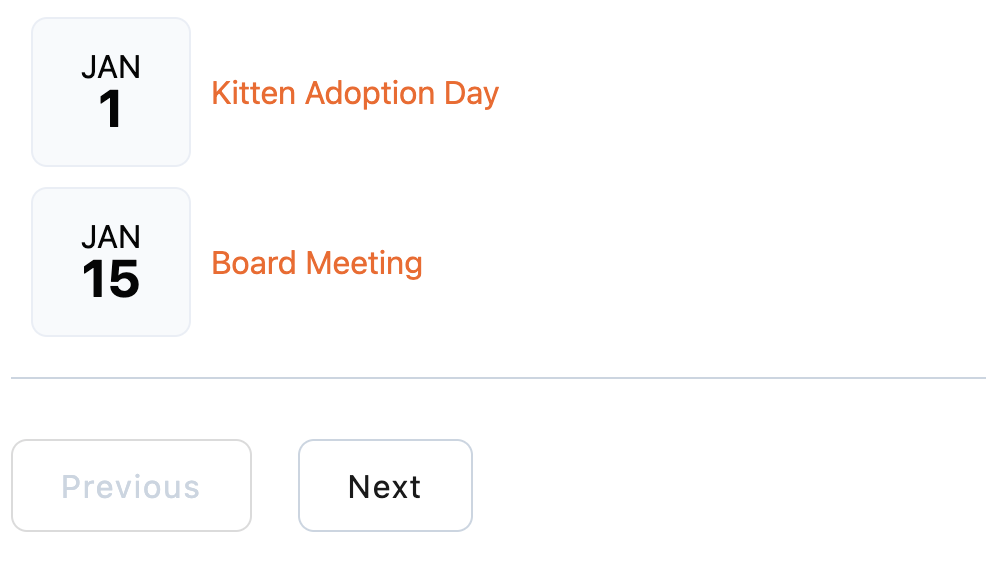The width and height of the screenshot is (986, 568).
Task: Click the word Meeting in the second event
Action: click(x=364, y=264)
